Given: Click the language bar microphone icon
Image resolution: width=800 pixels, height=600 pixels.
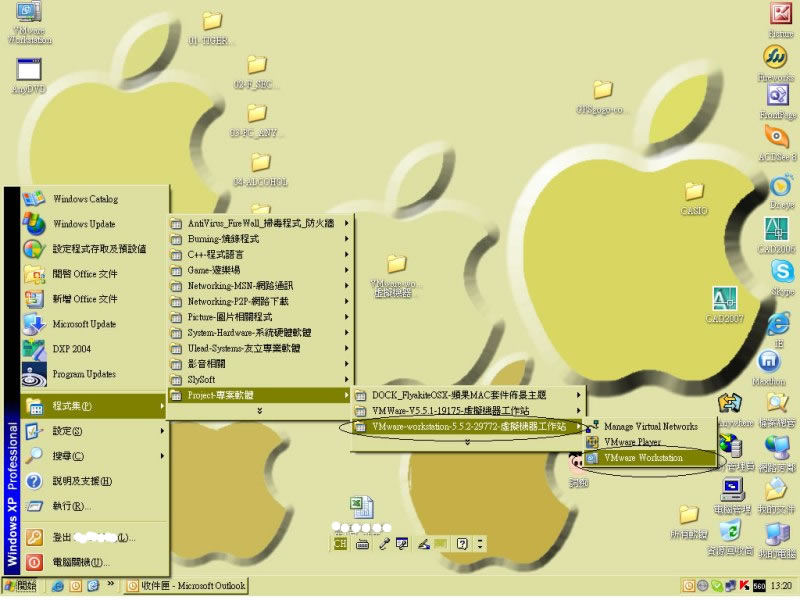Looking at the screenshot, I should click(x=384, y=544).
